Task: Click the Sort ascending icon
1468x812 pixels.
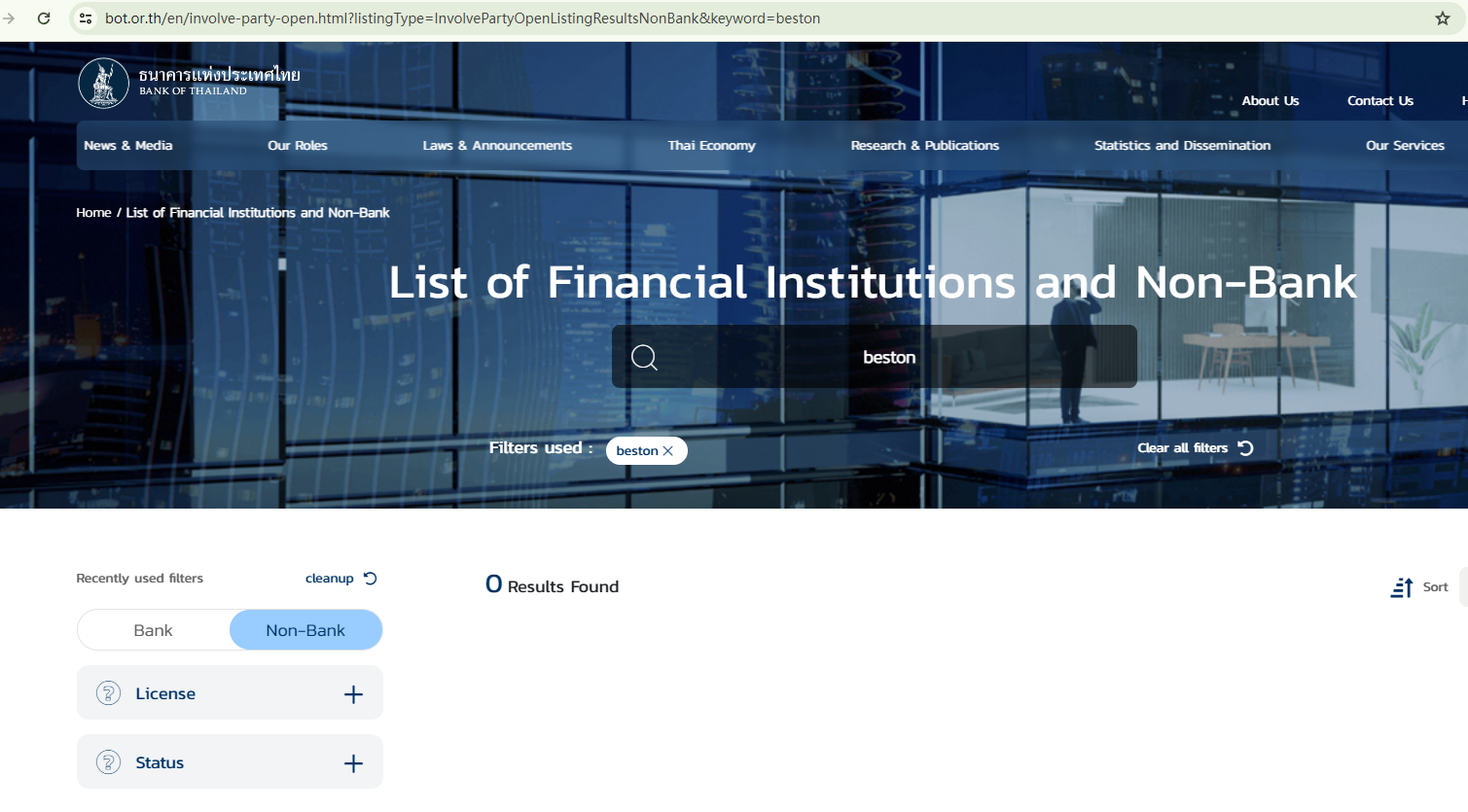Action: 1402,587
